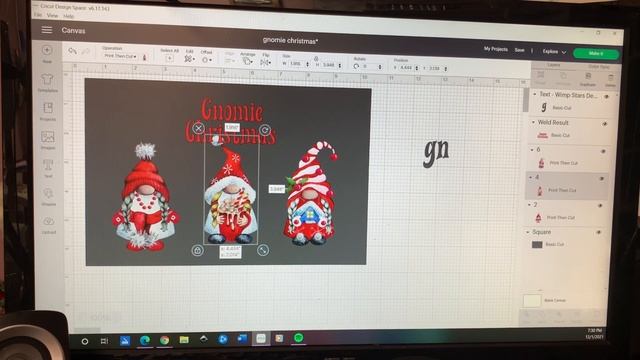Collapse layer 2 in Layers panel

tap(529, 204)
